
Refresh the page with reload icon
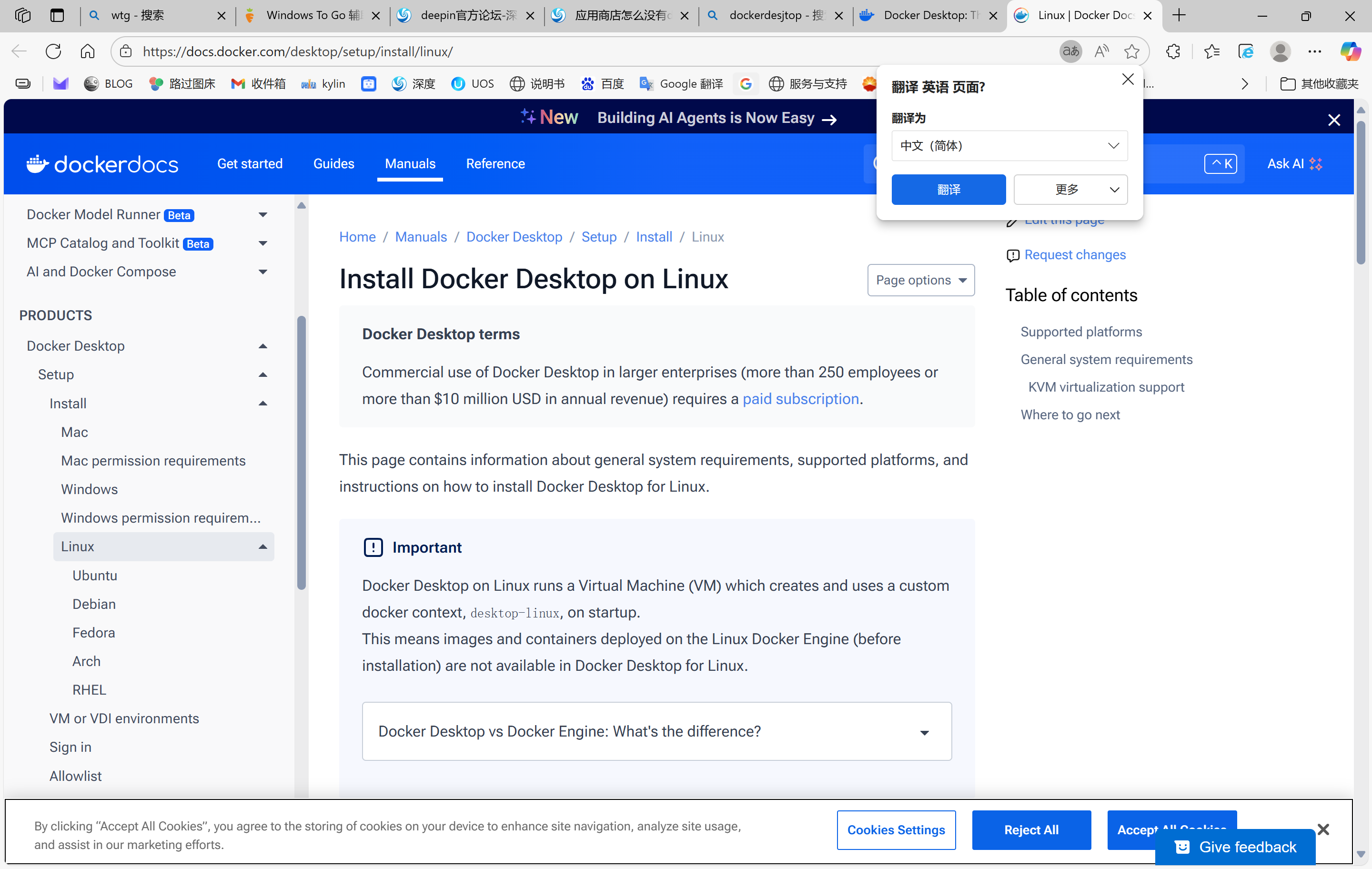(x=53, y=51)
